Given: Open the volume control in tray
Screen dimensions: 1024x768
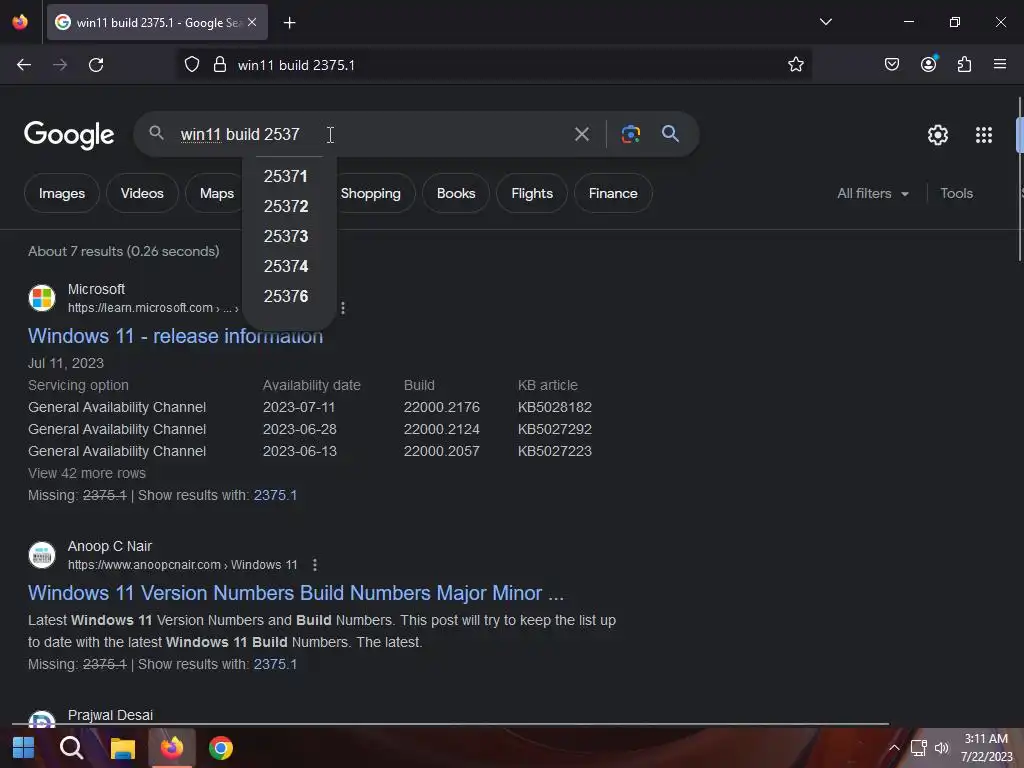Looking at the screenshot, I should [942, 748].
